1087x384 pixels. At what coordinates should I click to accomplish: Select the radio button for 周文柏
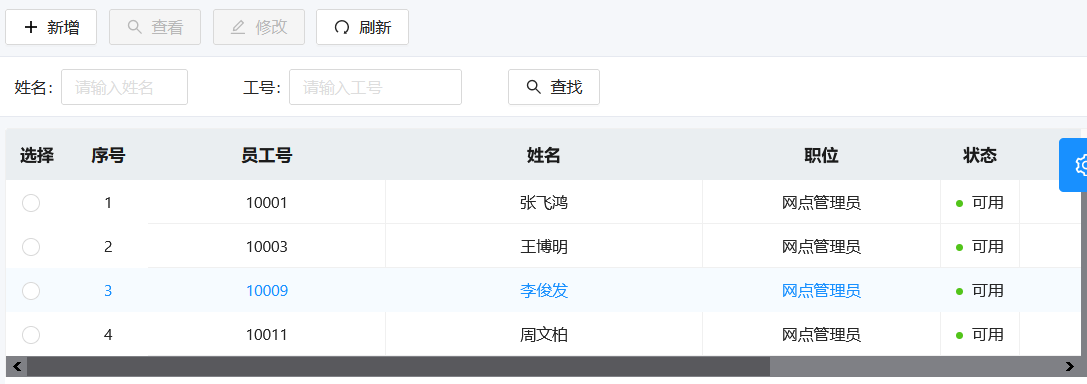pyautogui.click(x=31, y=335)
